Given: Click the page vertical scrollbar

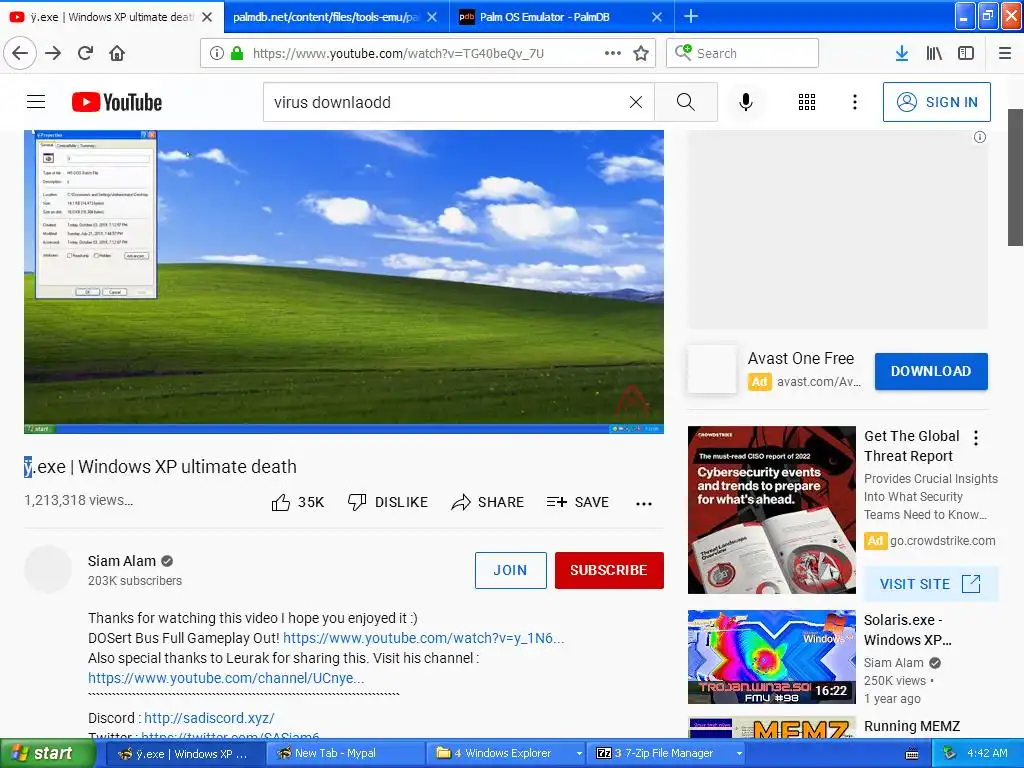Looking at the screenshot, I should click(1015, 176).
